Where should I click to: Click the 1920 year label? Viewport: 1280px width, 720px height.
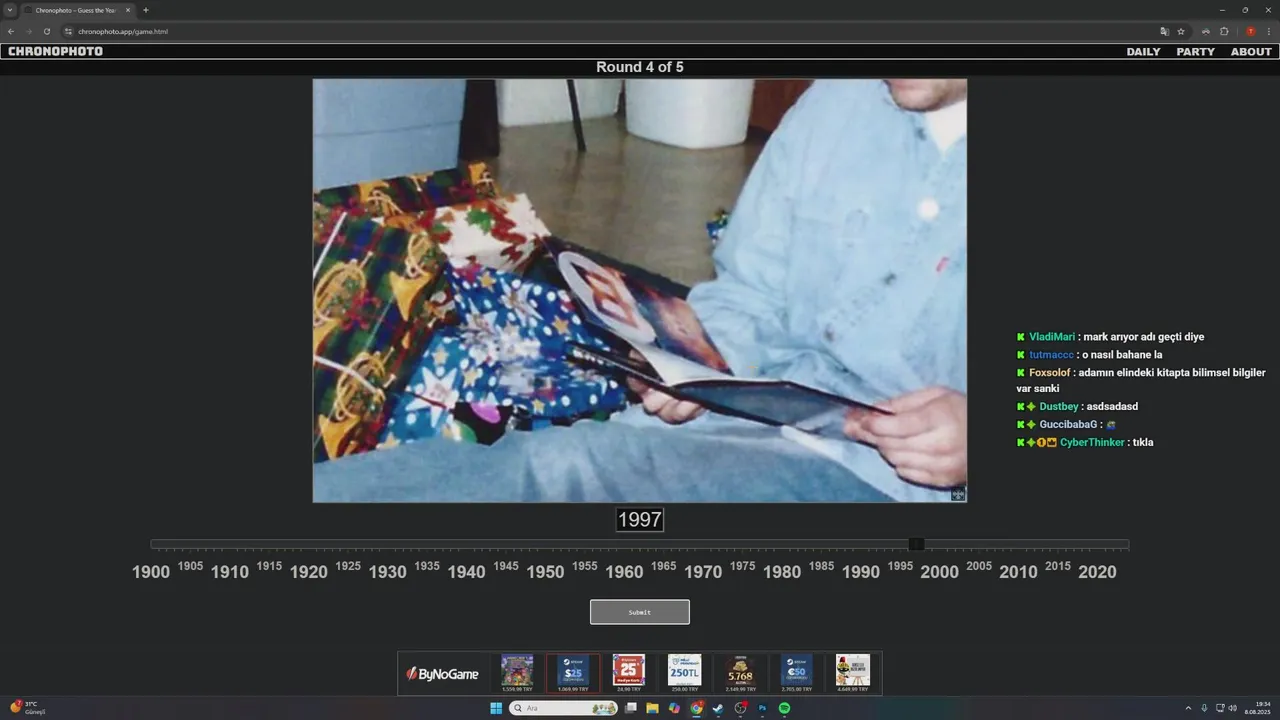coord(309,572)
